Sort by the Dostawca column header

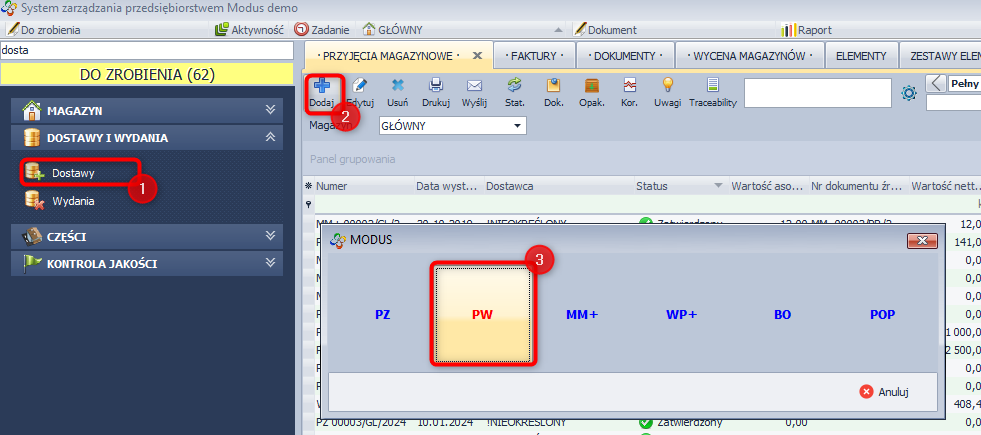[x=558, y=186]
